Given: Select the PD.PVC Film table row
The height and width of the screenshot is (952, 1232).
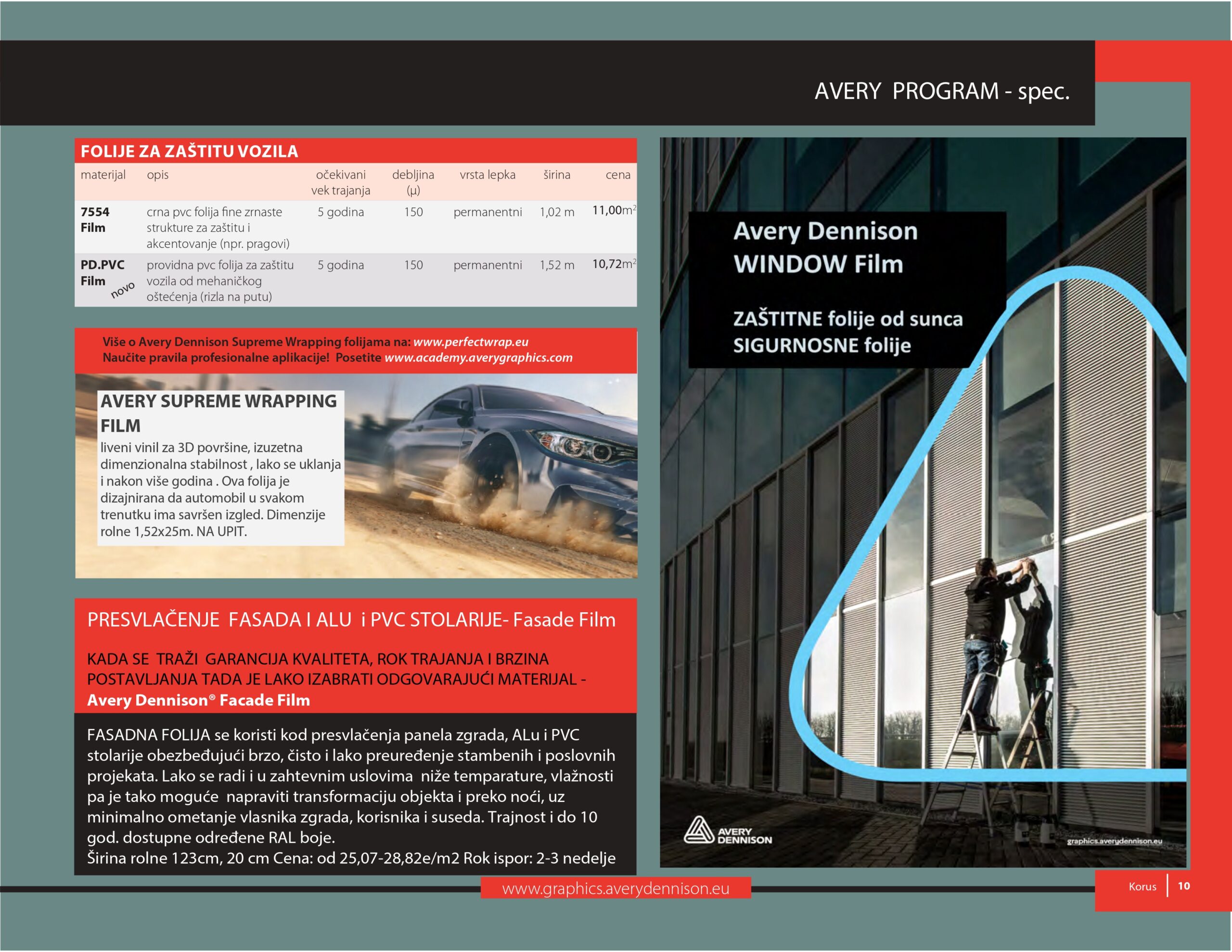Looking at the screenshot, I should click(x=355, y=281).
